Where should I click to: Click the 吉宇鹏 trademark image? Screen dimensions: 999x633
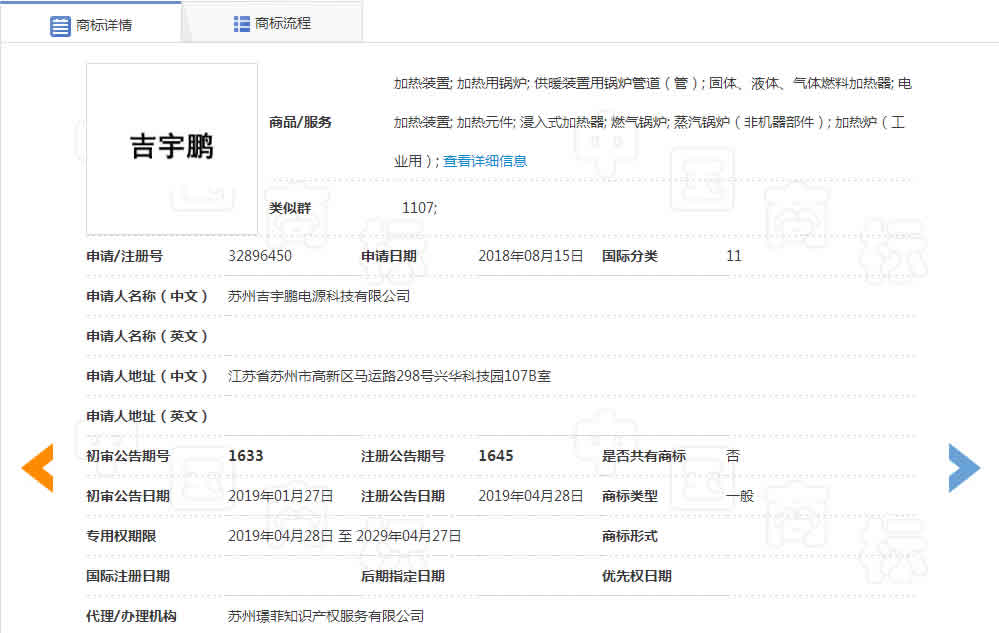[x=172, y=148]
